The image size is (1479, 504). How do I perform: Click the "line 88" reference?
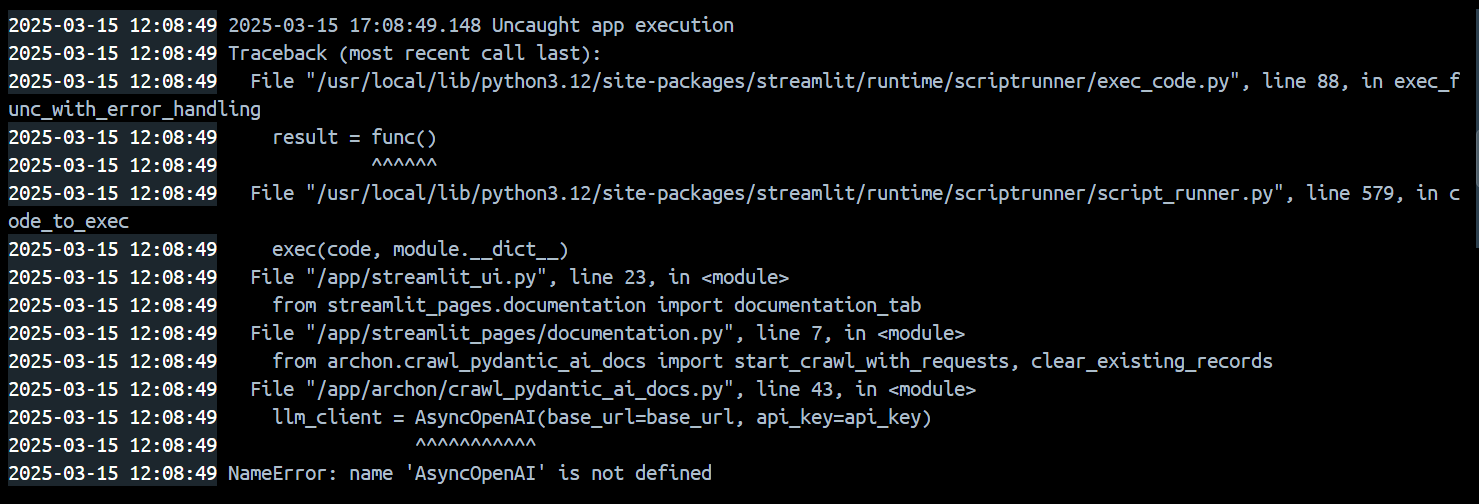click(x=1301, y=81)
